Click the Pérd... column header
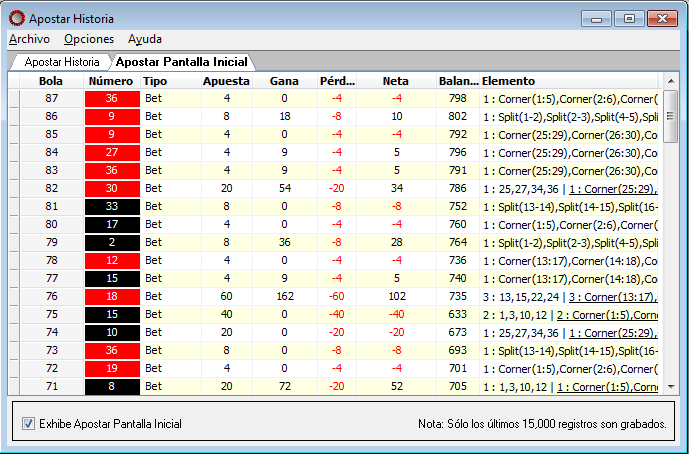The image size is (689, 454). (x=337, y=81)
